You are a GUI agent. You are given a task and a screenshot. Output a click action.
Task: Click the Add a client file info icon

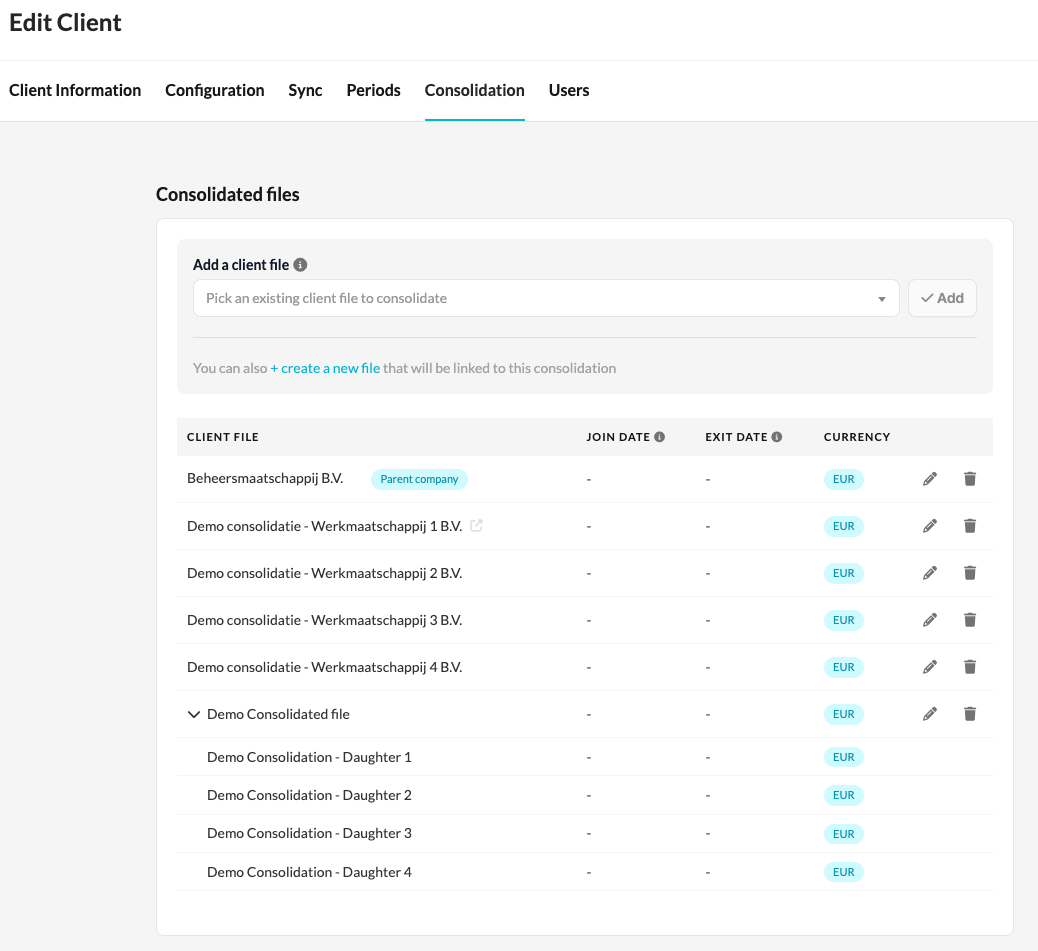click(x=300, y=265)
